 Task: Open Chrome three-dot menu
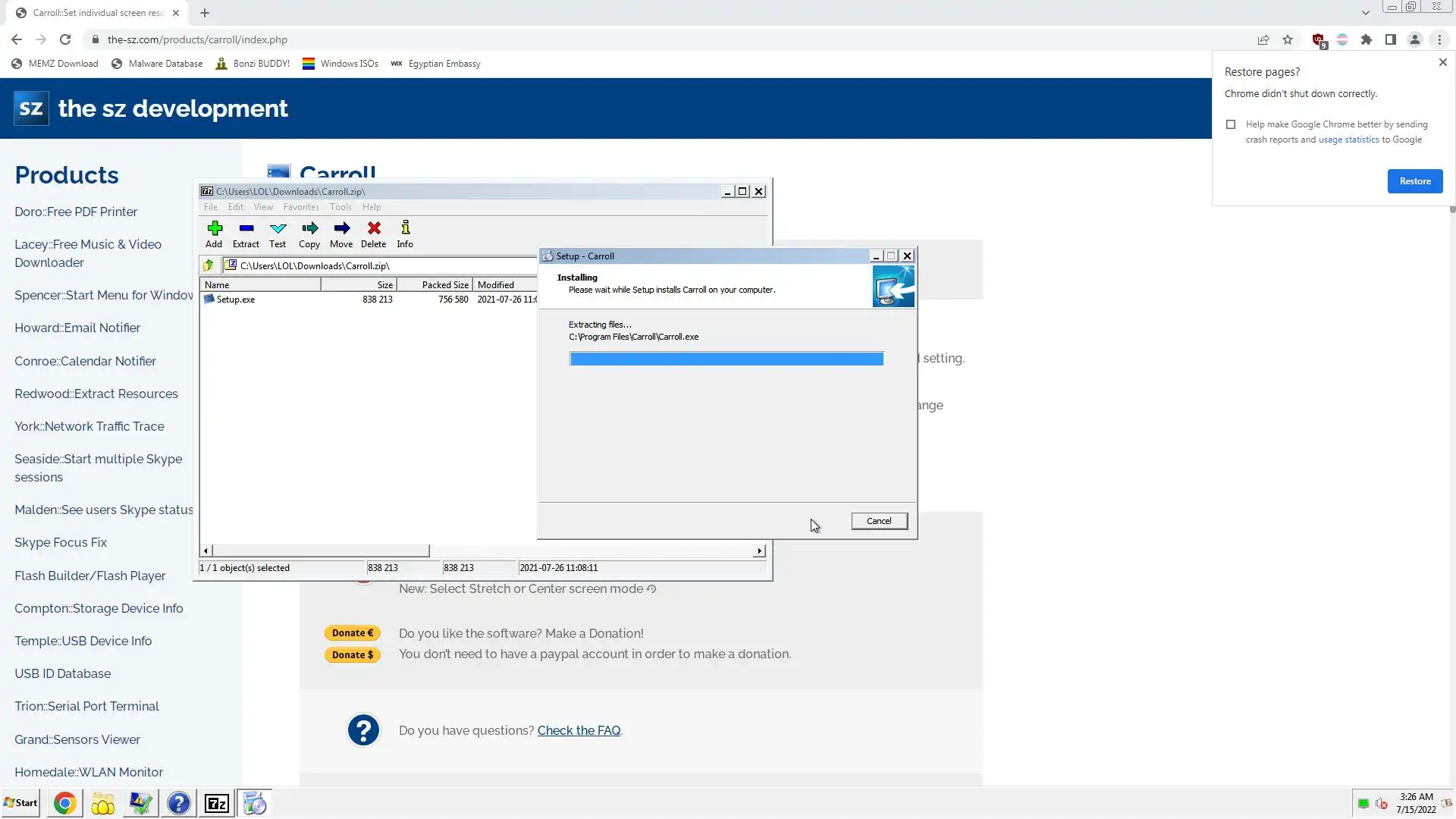(1439, 39)
